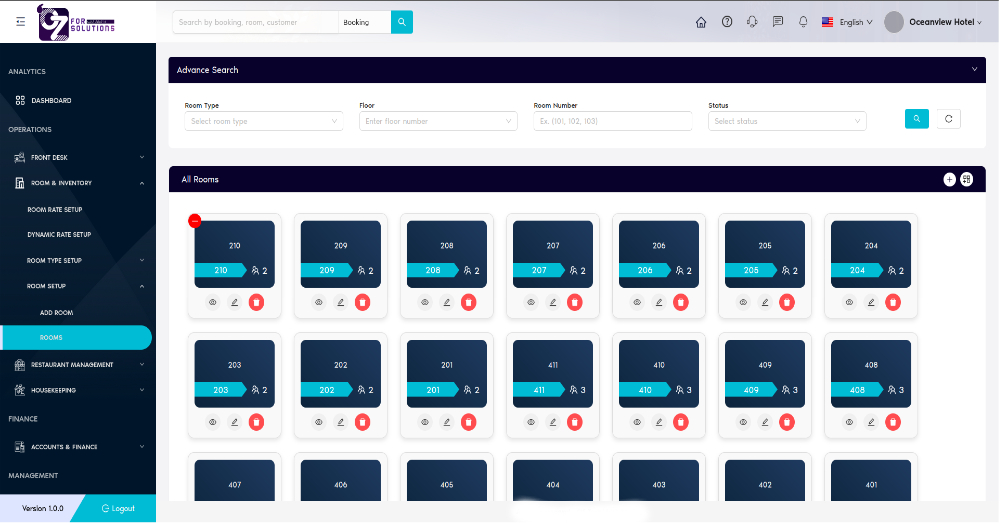The width and height of the screenshot is (1000, 523).
Task: Click the reset refresh icon in Advance Search
Action: (x=948, y=119)
